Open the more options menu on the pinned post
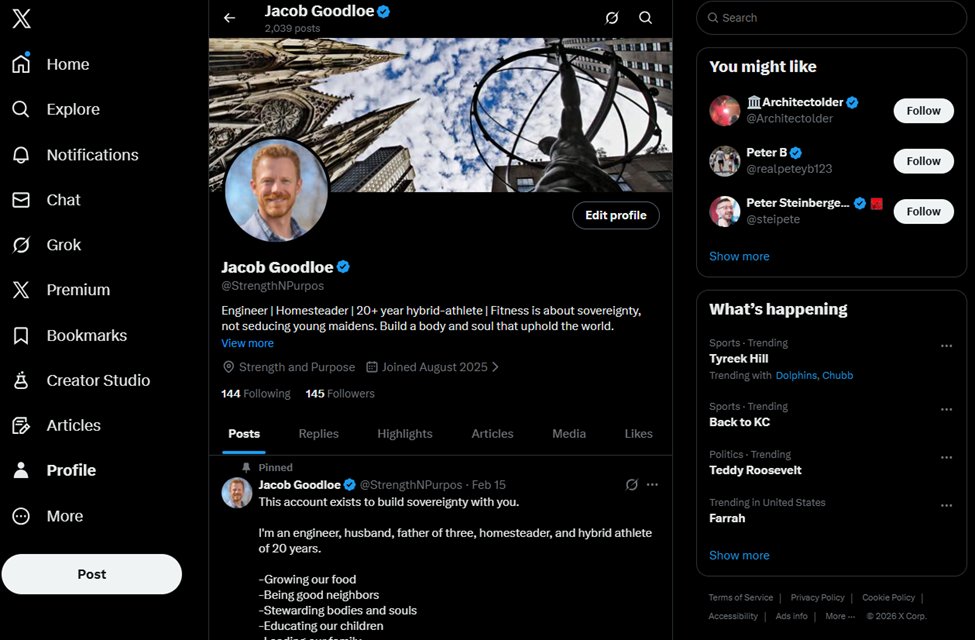This screenshot has height=640, width=975. click(x=652, y=484)
